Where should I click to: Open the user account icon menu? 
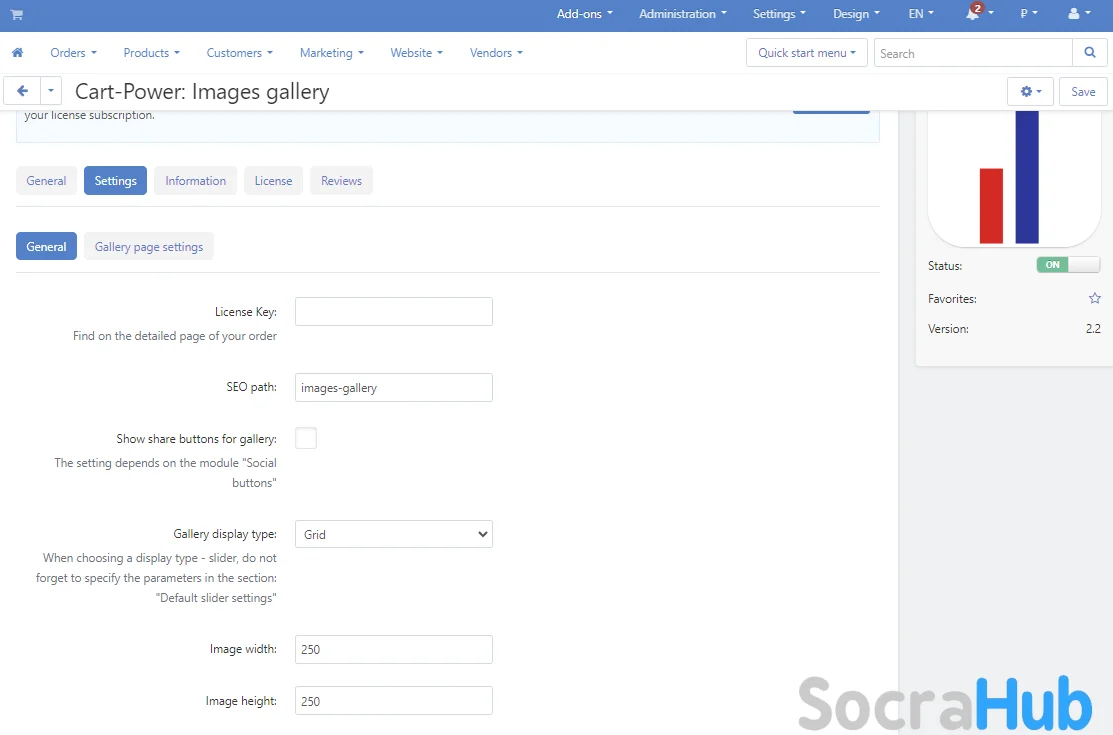(x=1079, y=14)
